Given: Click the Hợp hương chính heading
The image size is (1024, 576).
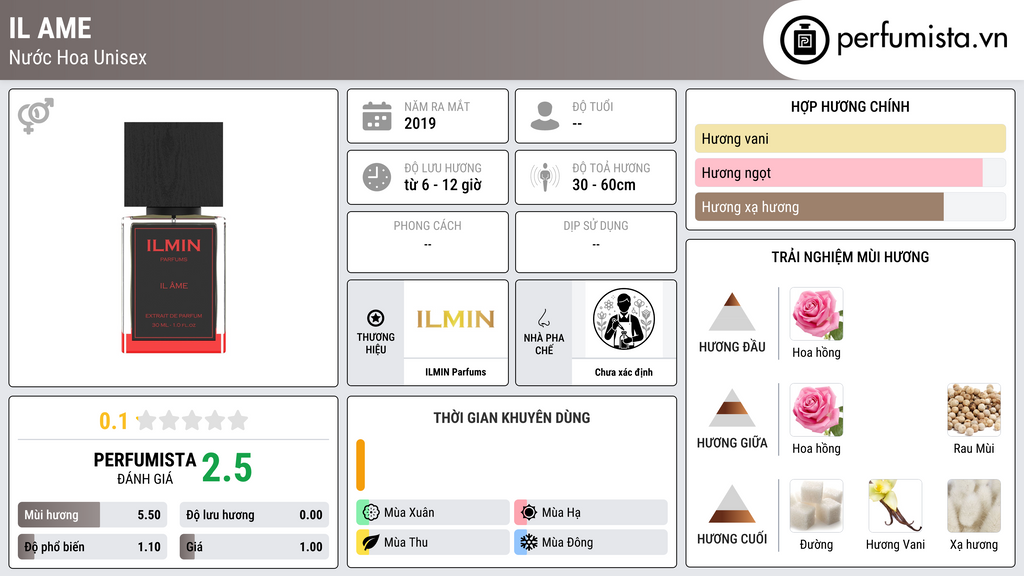Looking at the screenshot, I should point(850,106).
